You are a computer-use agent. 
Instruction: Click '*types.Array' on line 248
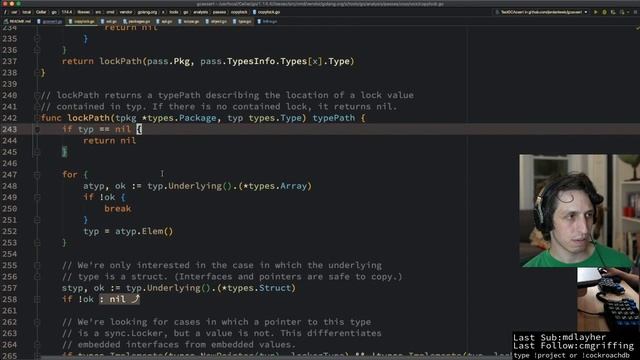click(x=275, y=186)
